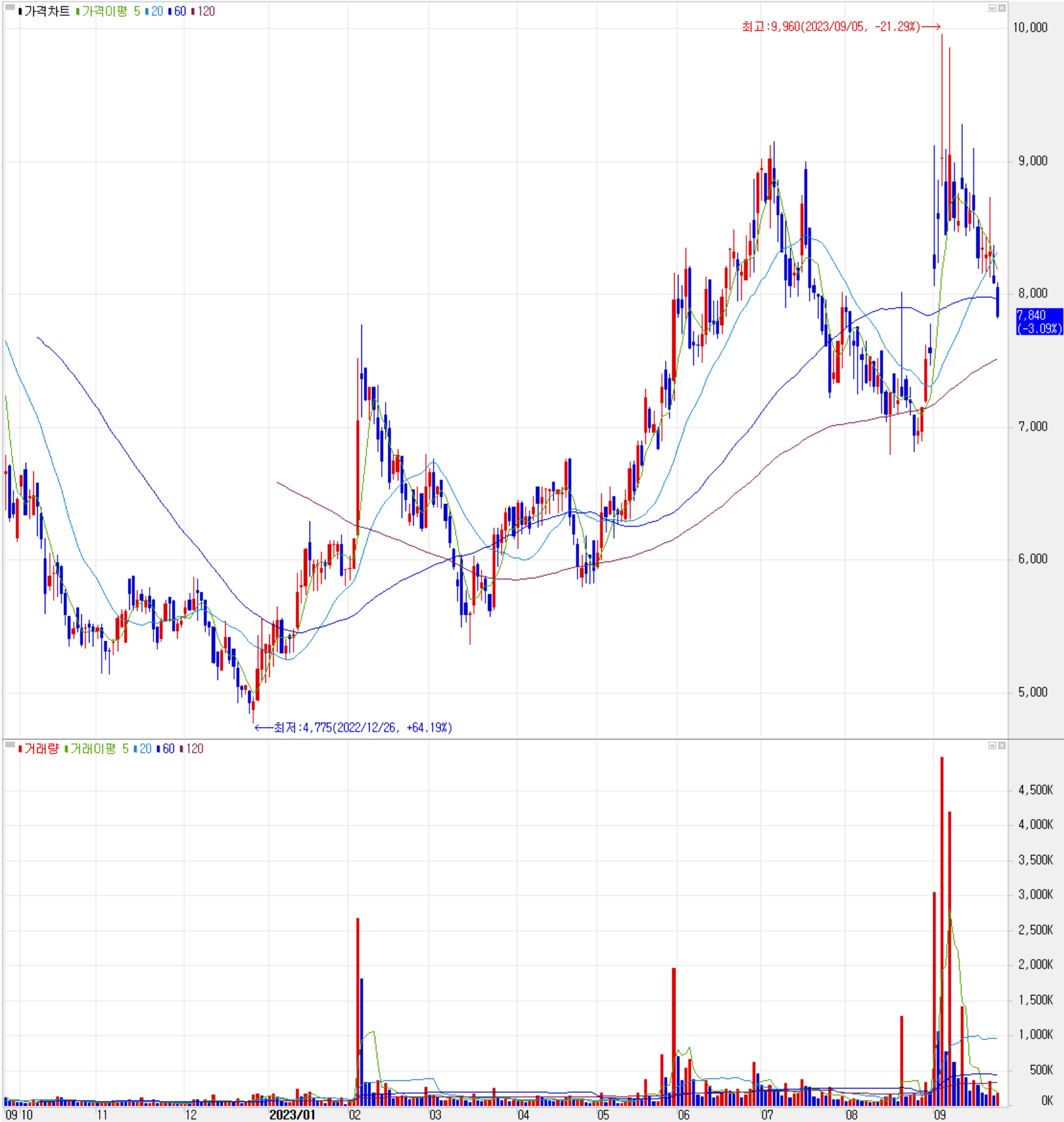Click the 02 month date axis label
Image resolution: width=1064 pixels, height=1122 pixels.
(x=354, y=1115)
